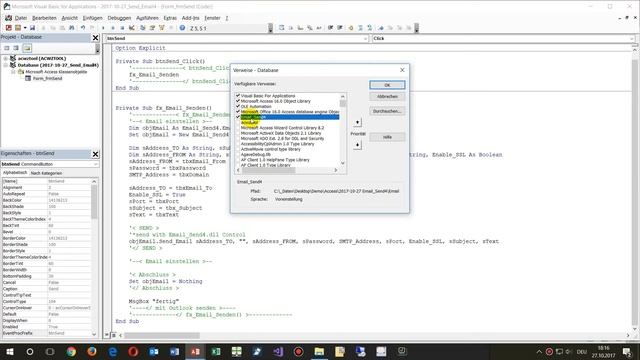Open Word from the taskbar

point(175,351)
